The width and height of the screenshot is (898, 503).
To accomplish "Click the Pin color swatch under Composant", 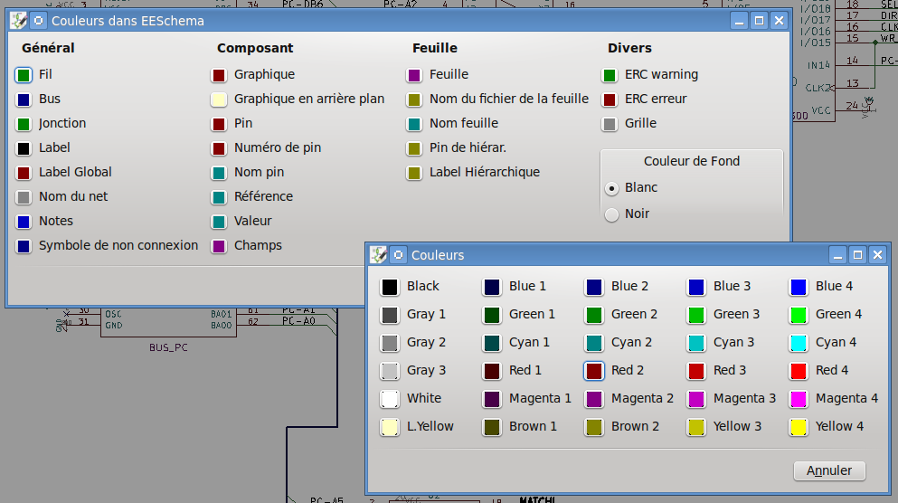I will coord(219,124).
